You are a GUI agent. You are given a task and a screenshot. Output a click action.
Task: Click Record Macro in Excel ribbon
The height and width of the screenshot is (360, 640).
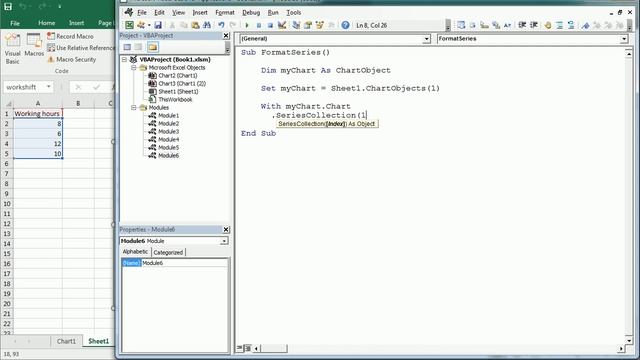point(70,36)
